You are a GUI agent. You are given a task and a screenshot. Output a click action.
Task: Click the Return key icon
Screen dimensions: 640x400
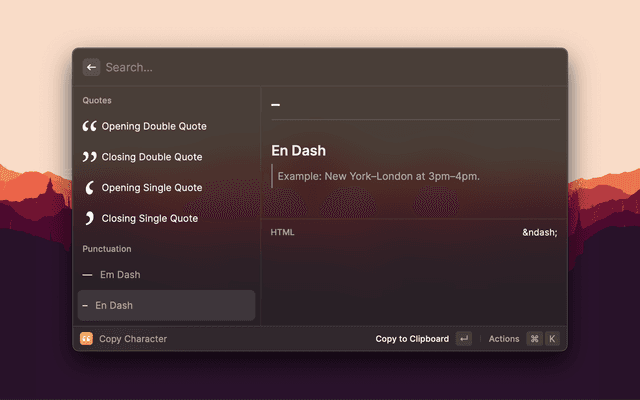tap(464, 339)
